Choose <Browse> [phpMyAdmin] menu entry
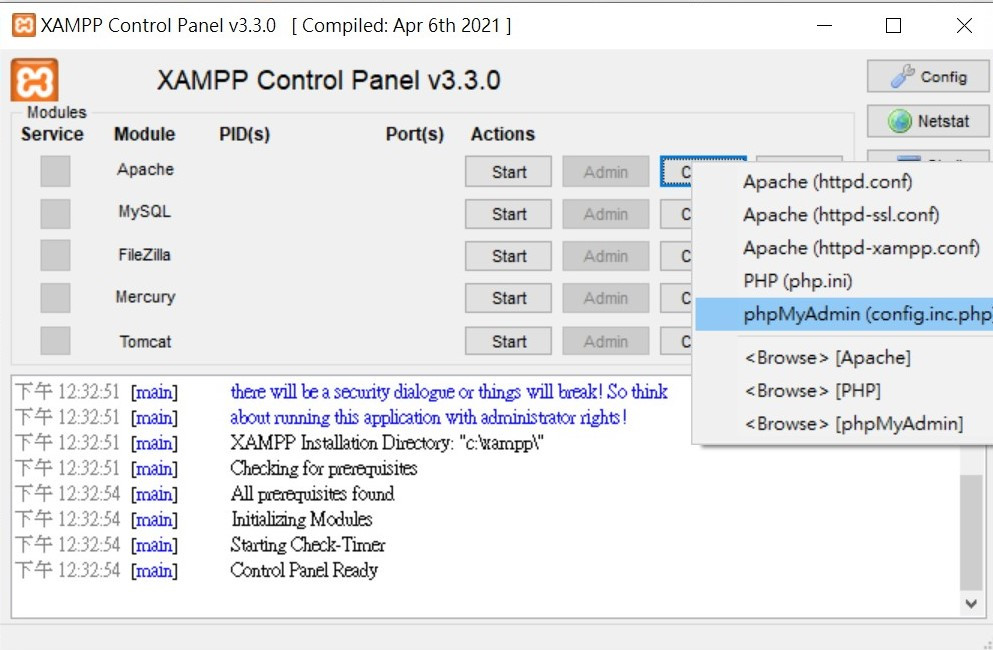This screenshot has width=993, height=650. 844,424
